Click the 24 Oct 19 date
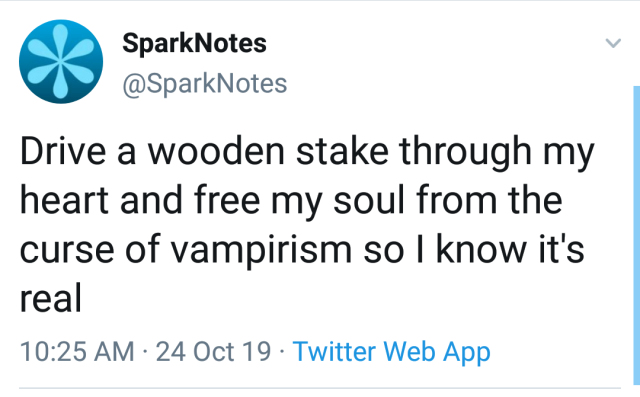This screenshot has height=397, width=640. point(213,351)
